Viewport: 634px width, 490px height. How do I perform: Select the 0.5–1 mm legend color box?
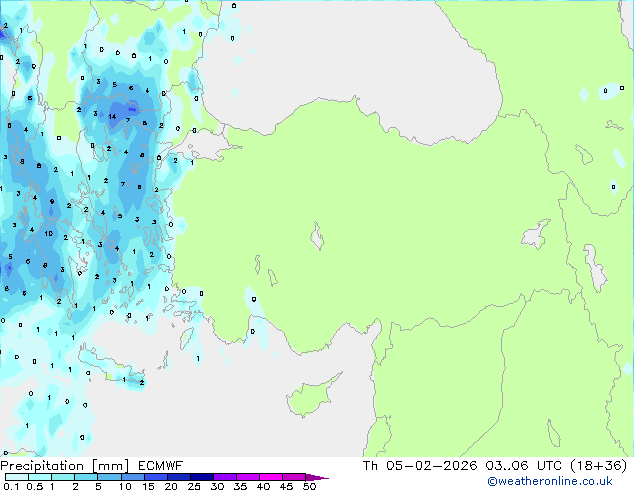(x=40, y=477)
